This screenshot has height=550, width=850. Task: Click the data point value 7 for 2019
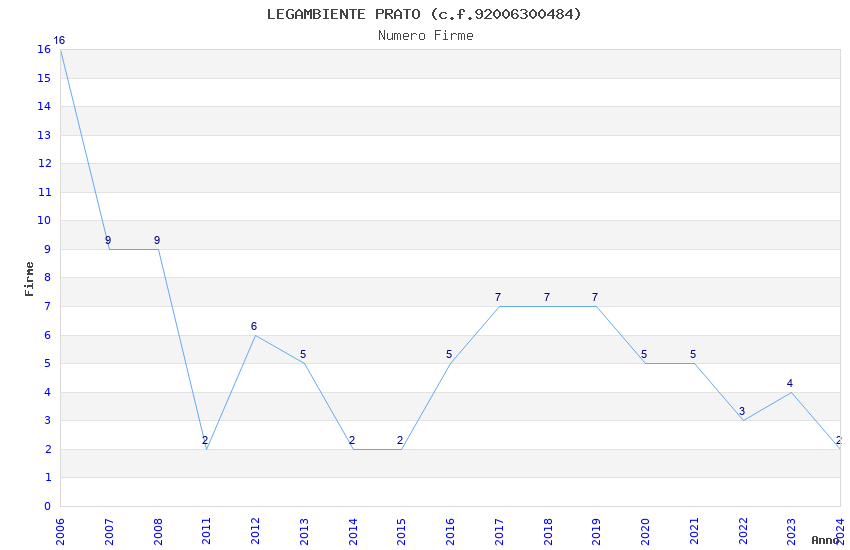595,297
